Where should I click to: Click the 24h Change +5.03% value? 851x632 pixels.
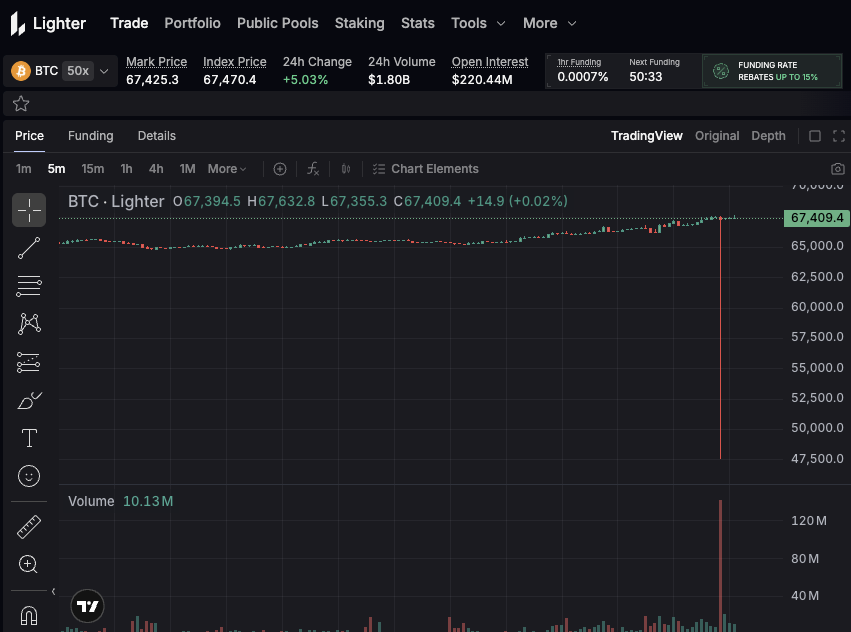pos(305,80)
